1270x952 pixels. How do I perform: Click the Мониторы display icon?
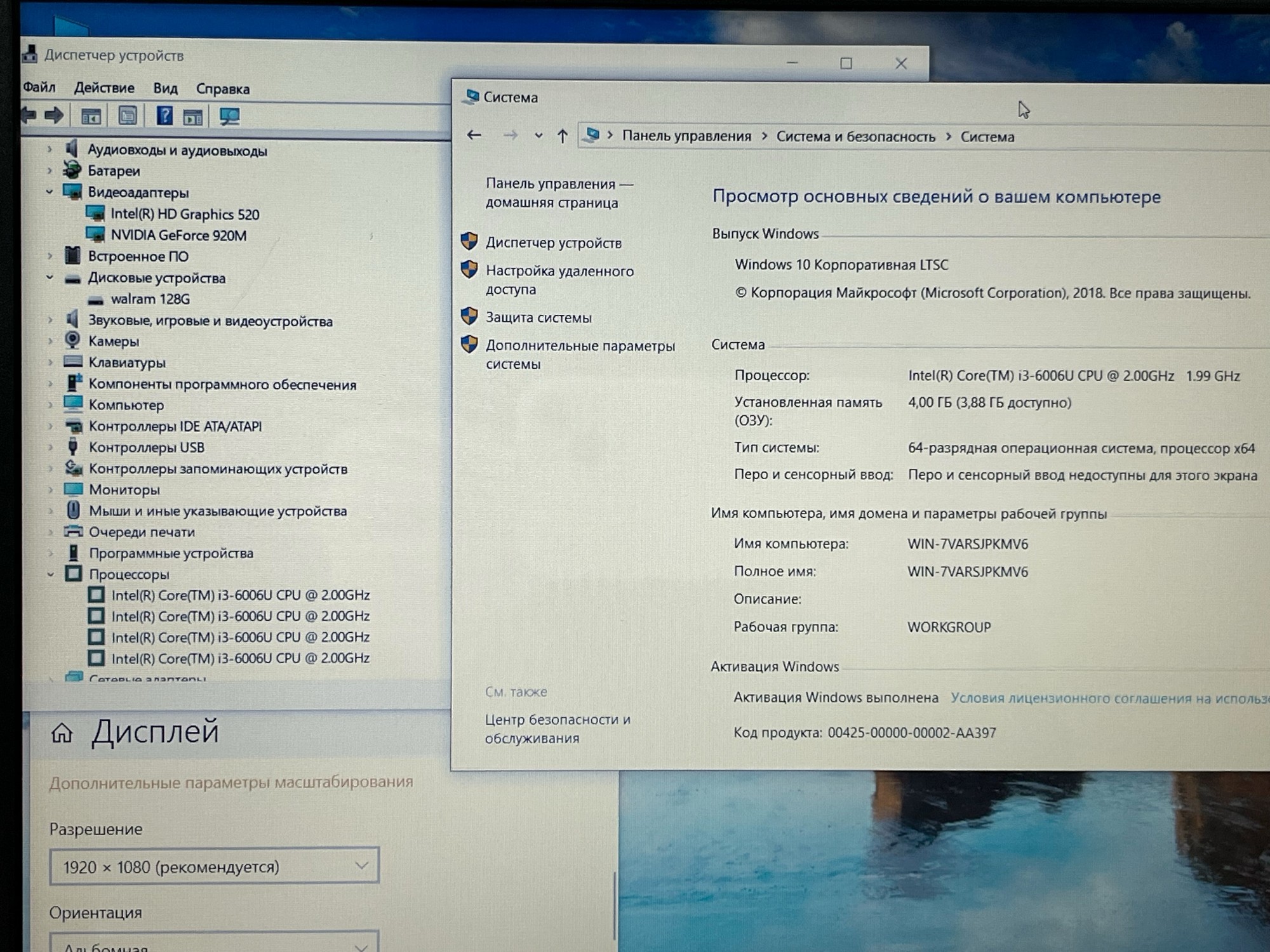tap(74, 489)
